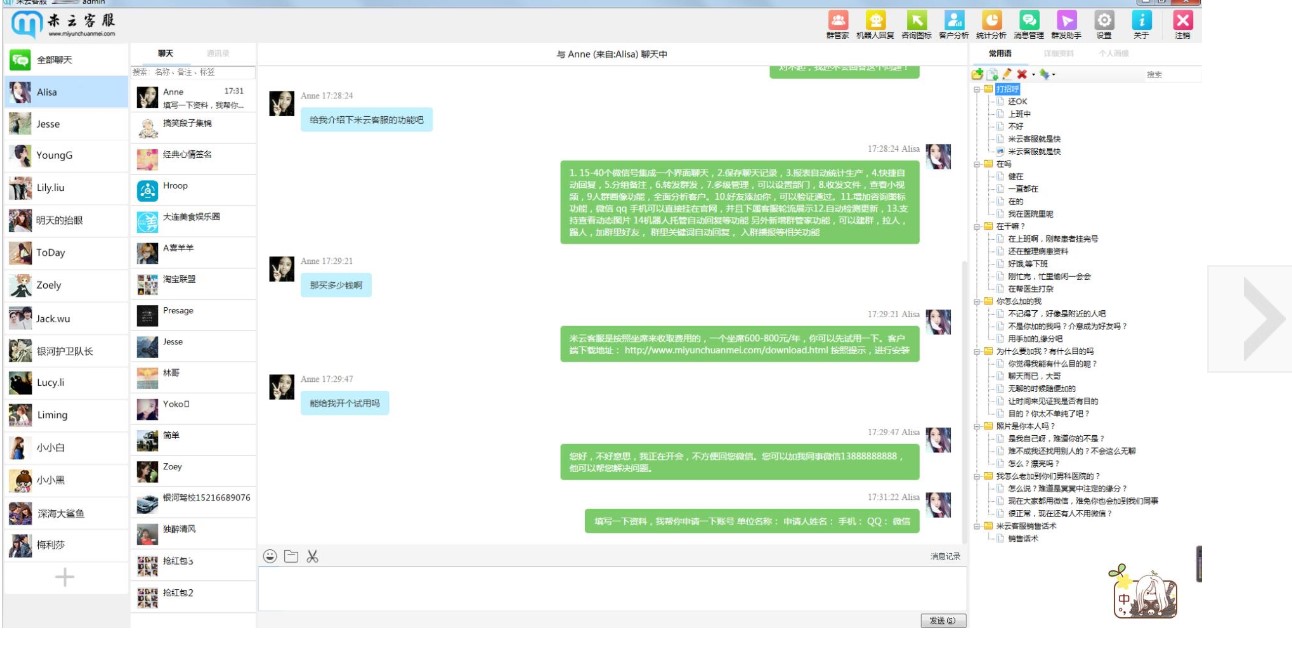Open dropdown arrow next to the delete icon
Viewport: 1292px width, 654px height.
tap(1032, 75)
